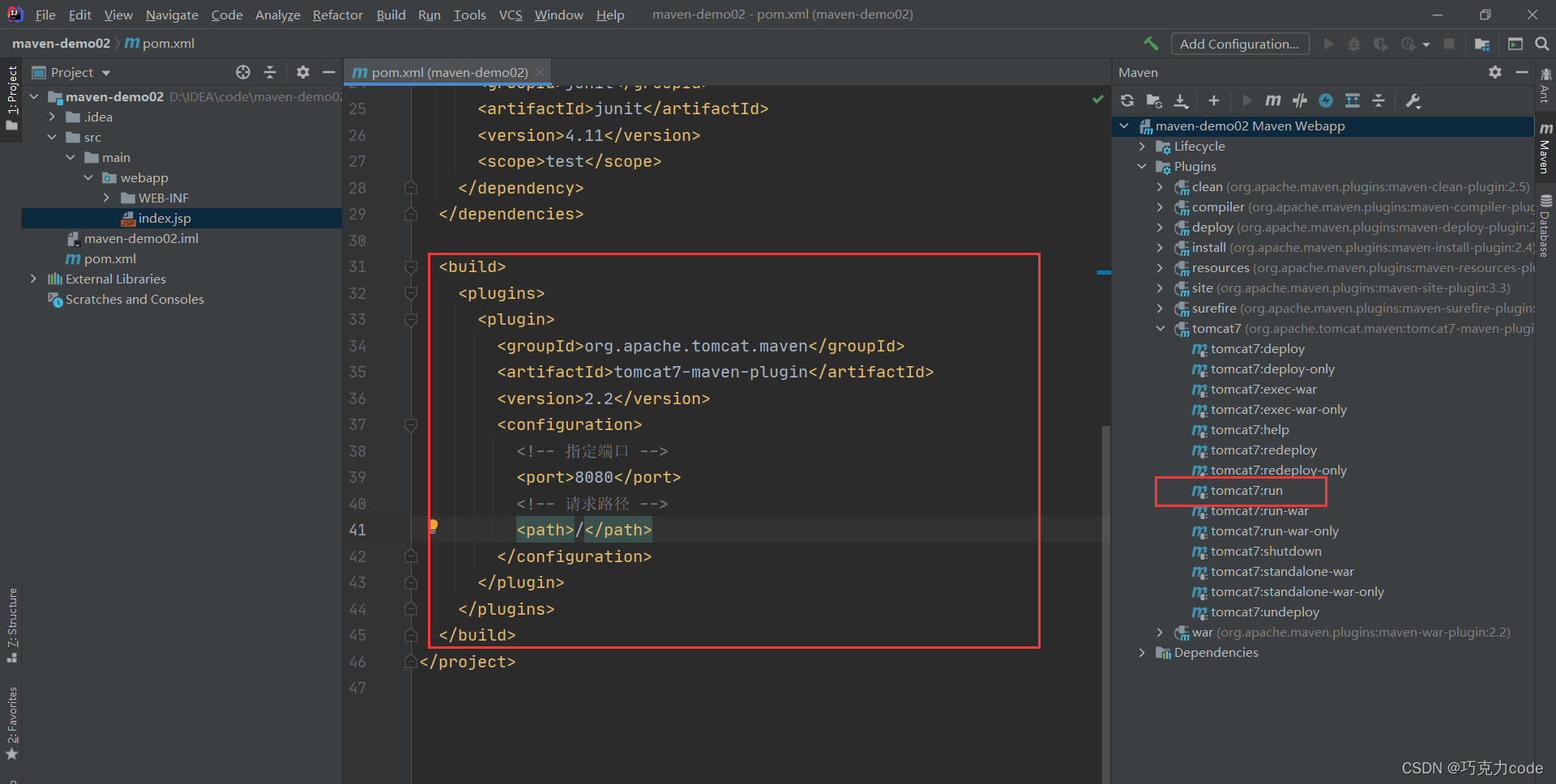1556x784 pixels.
Task: Toggle Ant side tool window tab
Action: point(1545,86)
